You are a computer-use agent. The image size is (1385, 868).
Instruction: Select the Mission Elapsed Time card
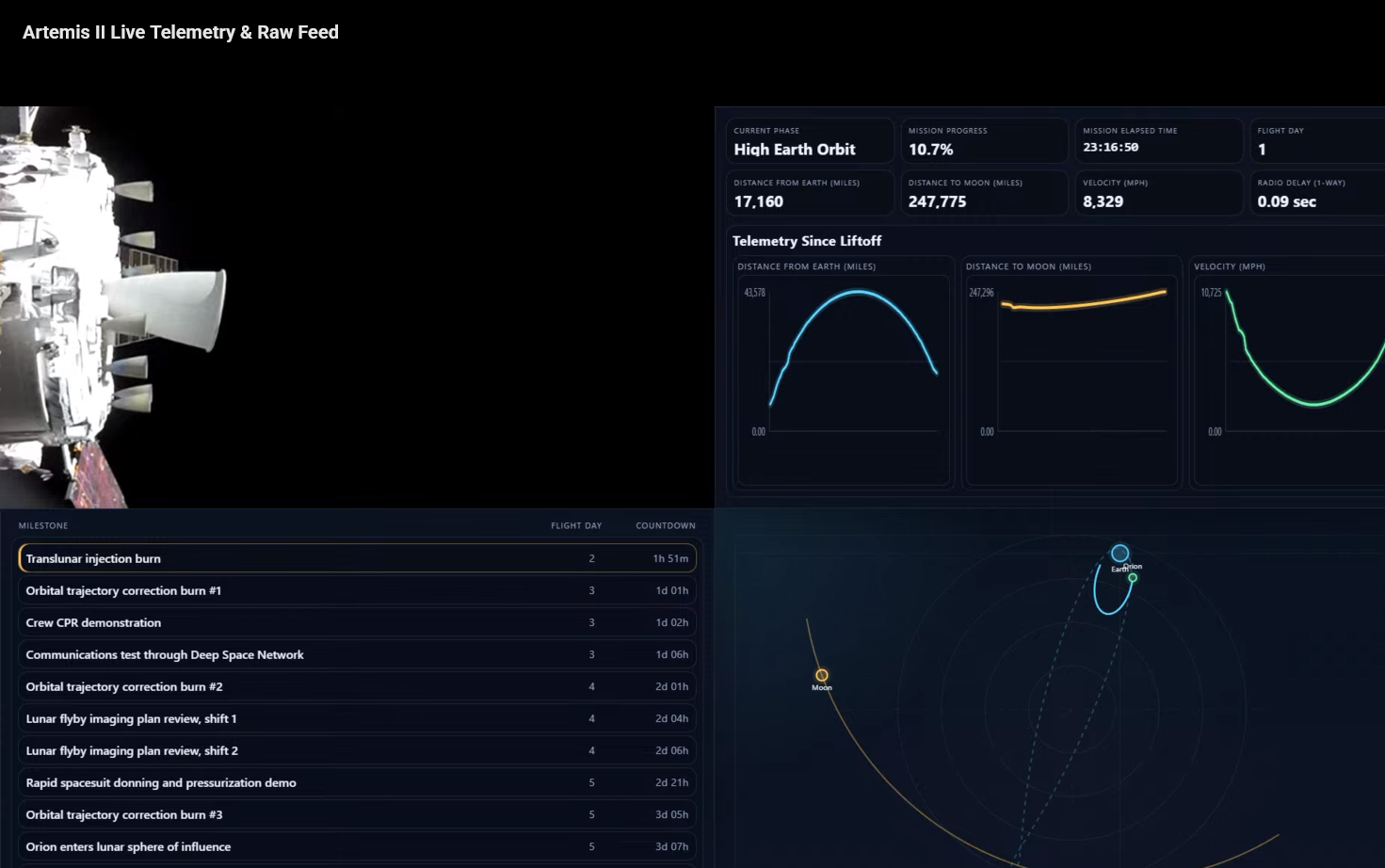pyautogui.click(x=1157, y=141)
